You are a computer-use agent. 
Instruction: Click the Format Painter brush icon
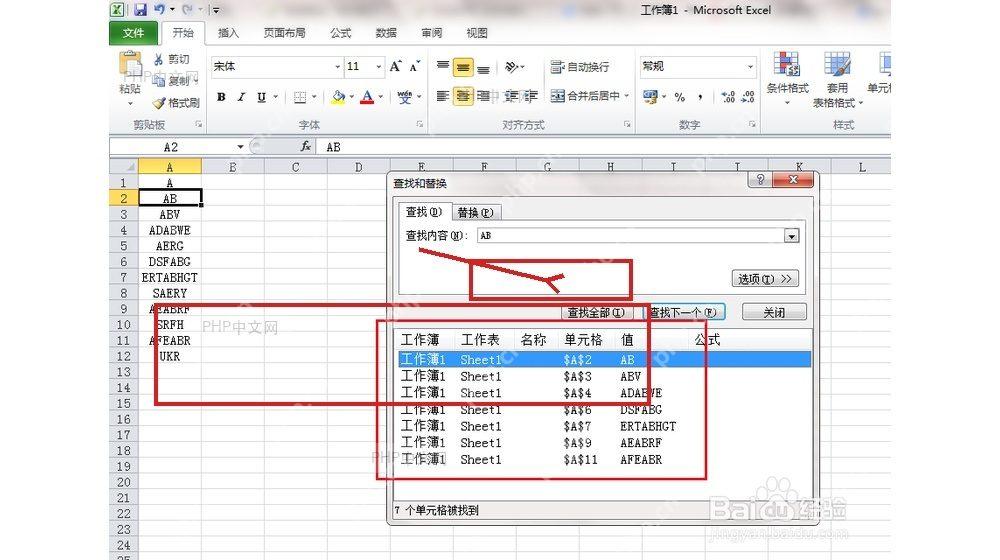[159, 103]
